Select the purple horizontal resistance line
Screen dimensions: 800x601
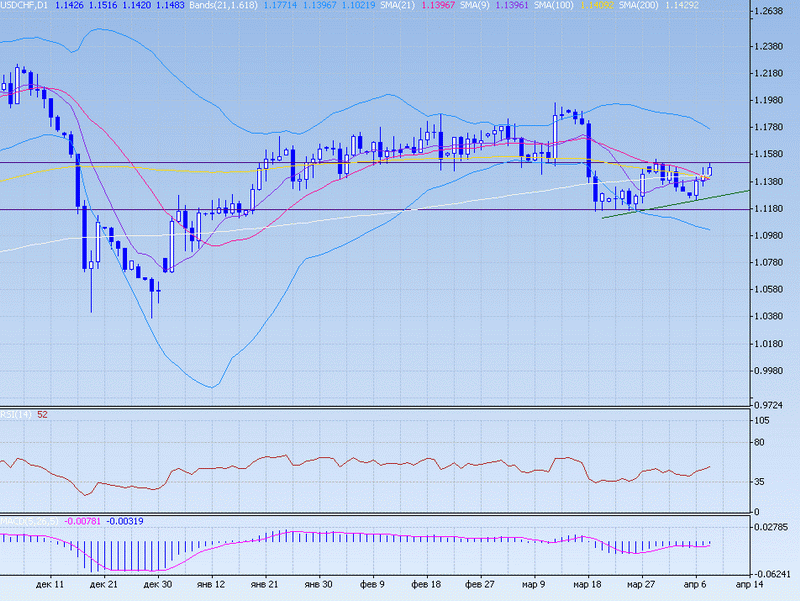click(250, 163)
